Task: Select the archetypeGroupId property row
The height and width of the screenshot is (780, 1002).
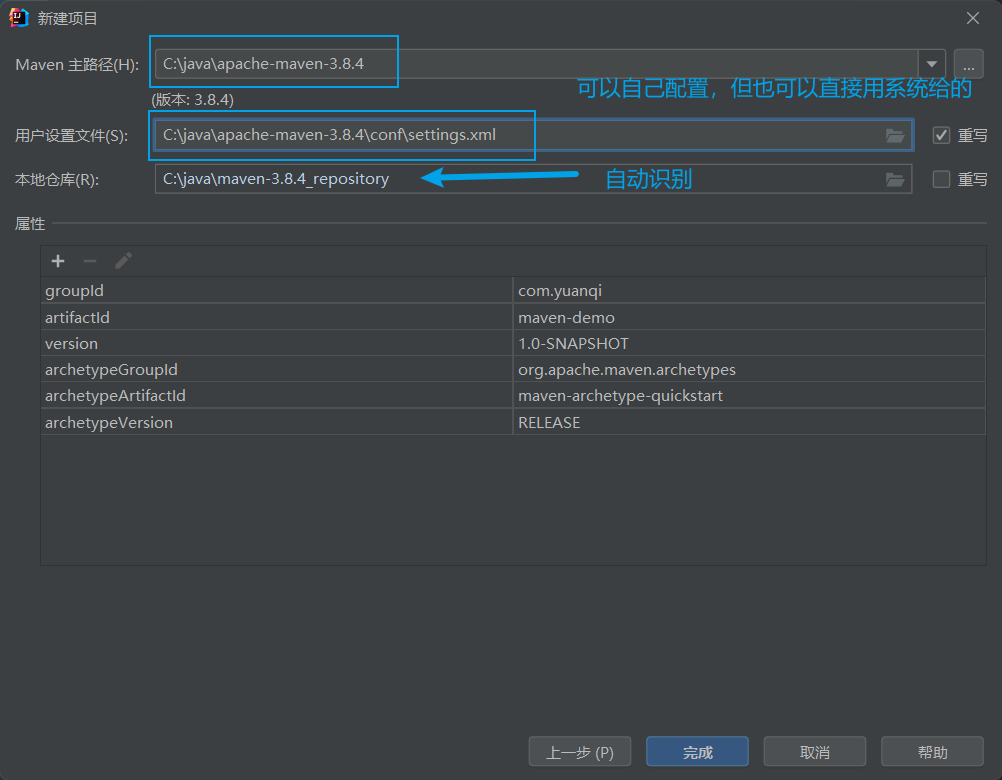Action: click(x=513, y=369)
